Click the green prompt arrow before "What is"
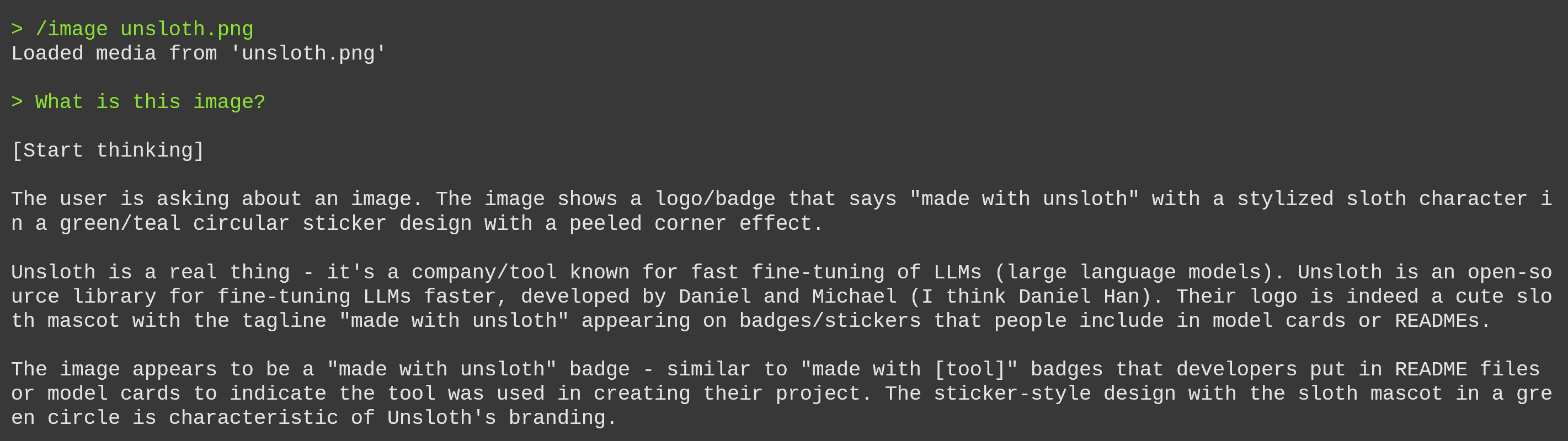1568x441 pixels. point(17,101)
